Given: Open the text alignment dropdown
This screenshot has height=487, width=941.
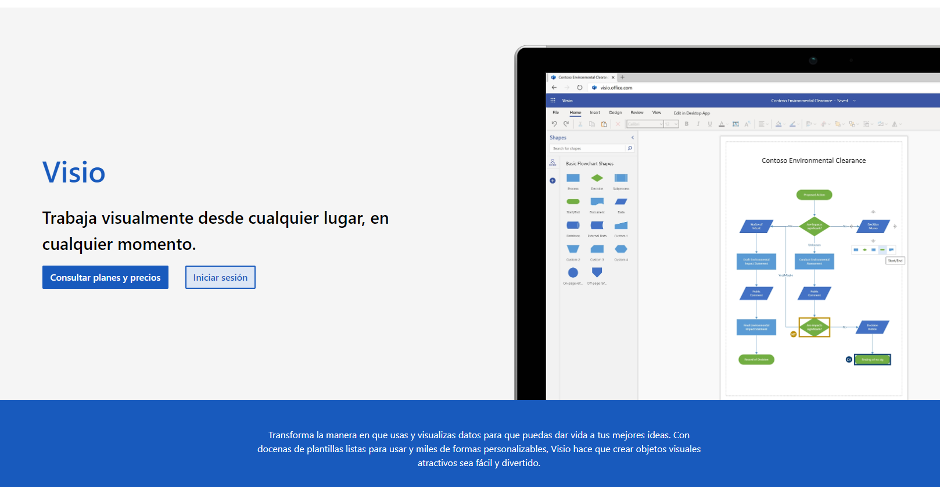Looking at the screenshot, I should tap(763, 124).
